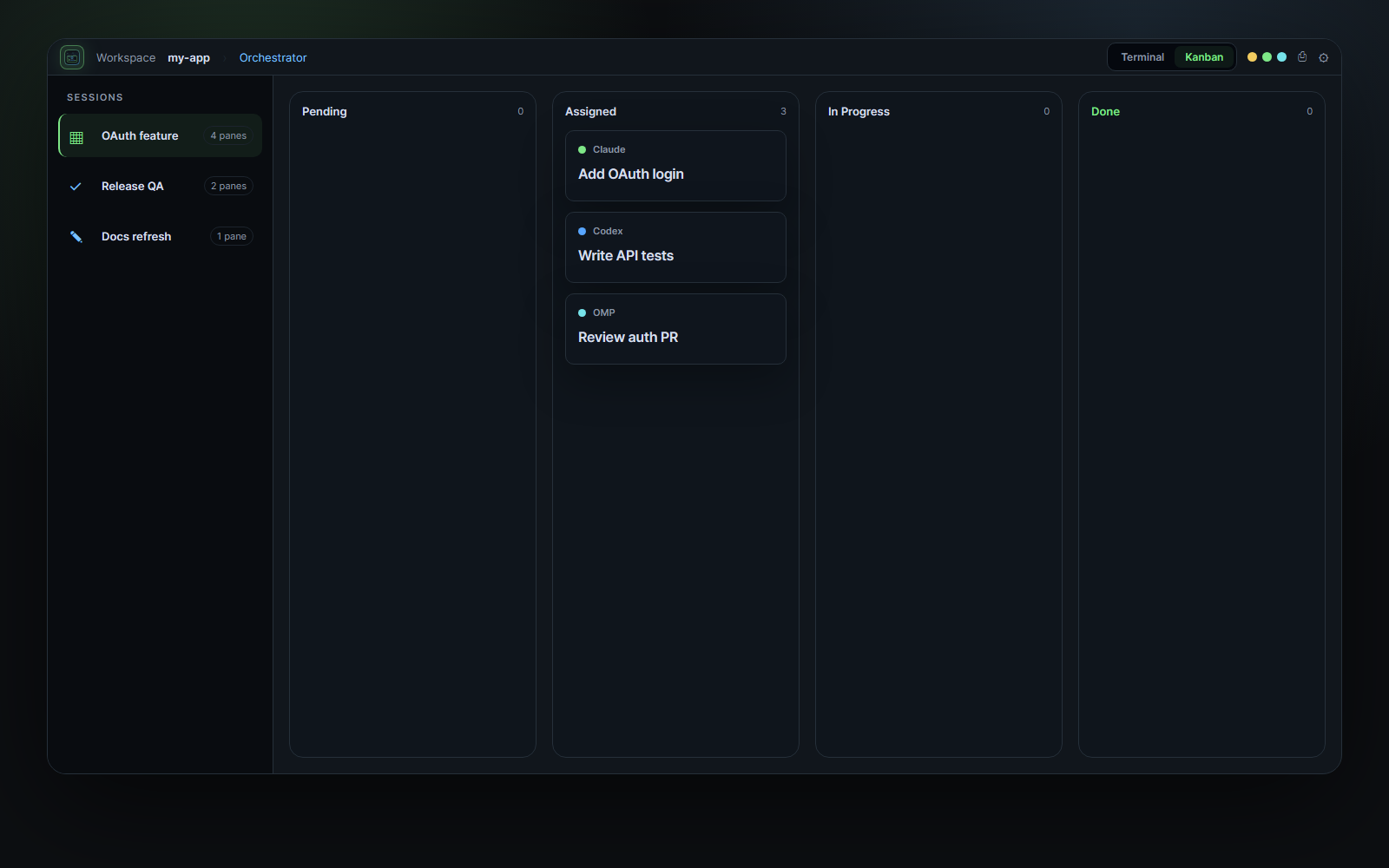This screenshot has width=1389, height=868.
Task: Open settings via the gear icon
Action: tap(1324, 57)
